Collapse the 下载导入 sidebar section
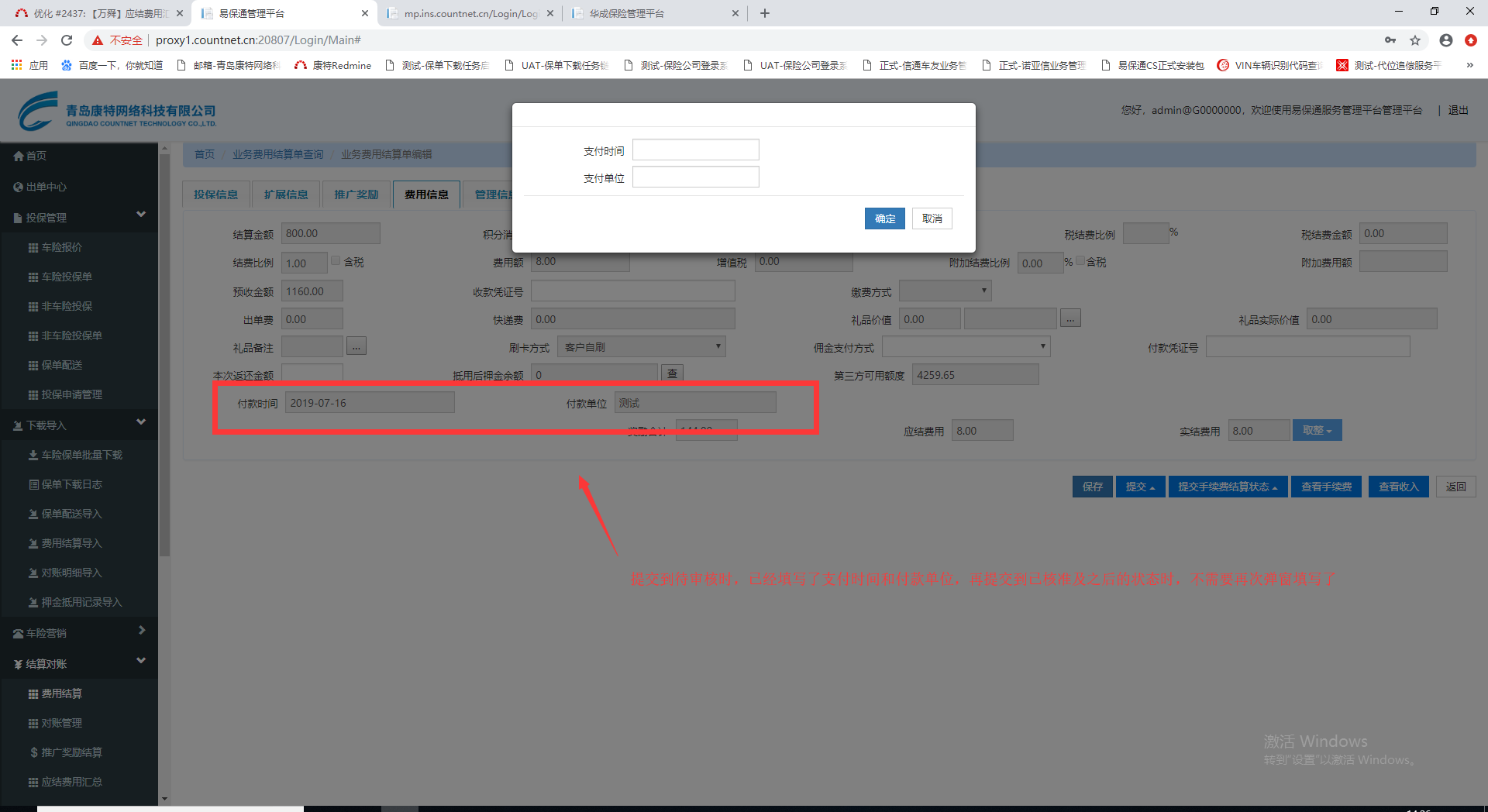Viewport: 1488px width, 812px height. 141,422
